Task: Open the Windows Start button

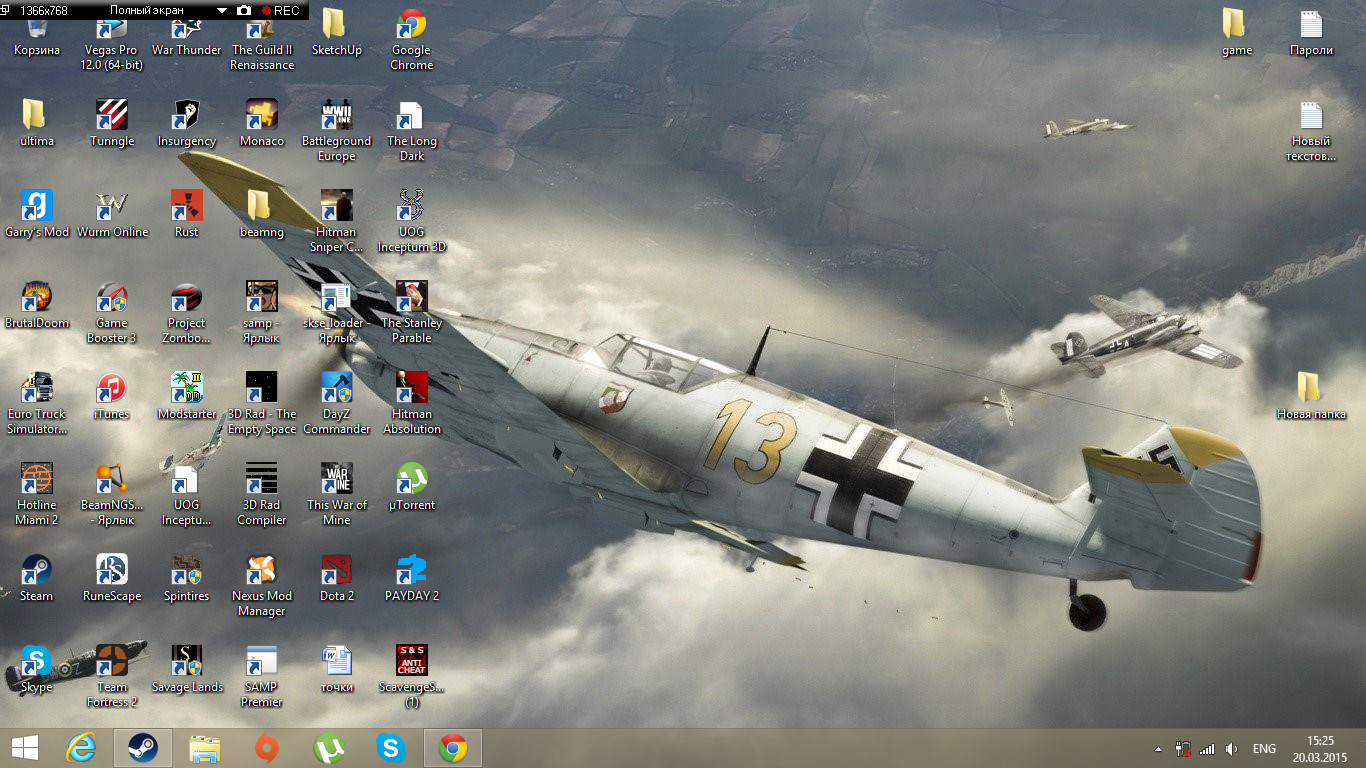Action: click(x=25, y=748)
